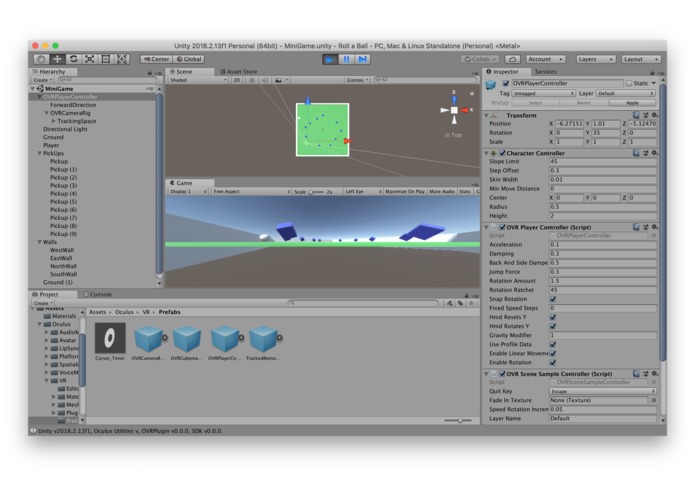Toggle OVRPlayerController active checkbox

tap(506, 83)
